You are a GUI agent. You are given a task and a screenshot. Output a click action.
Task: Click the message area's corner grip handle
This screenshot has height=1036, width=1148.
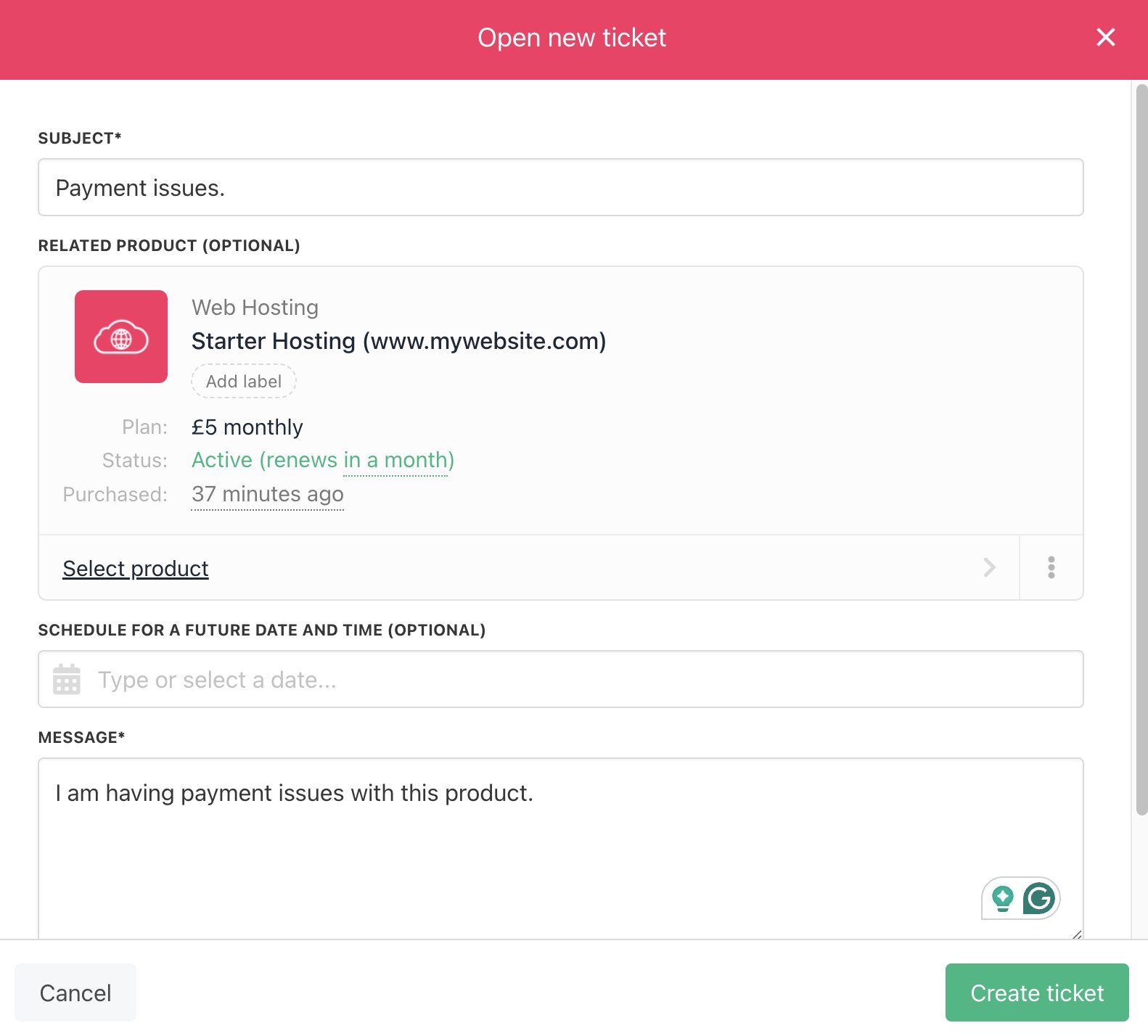coord(1076,934)
